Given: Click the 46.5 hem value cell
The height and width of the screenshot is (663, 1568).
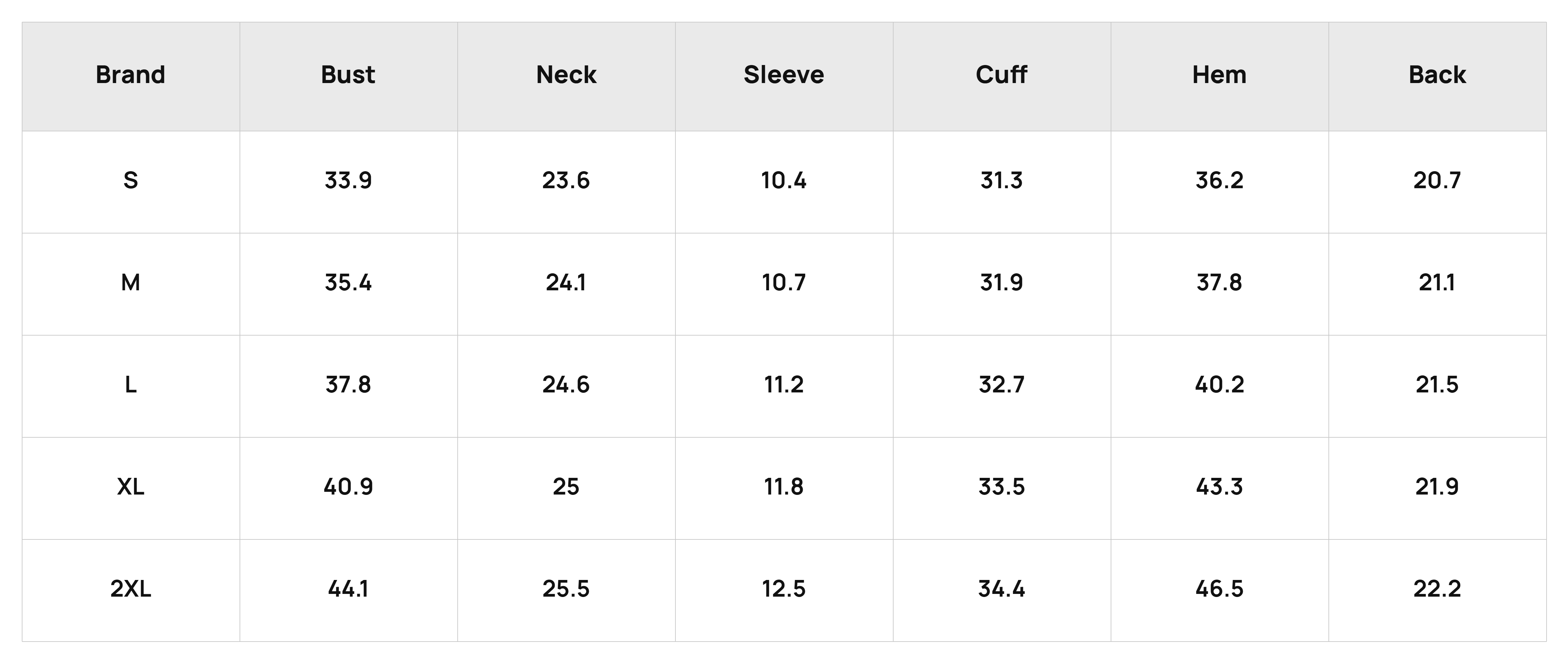Looking at the screenshot, I should (1220, 589).
